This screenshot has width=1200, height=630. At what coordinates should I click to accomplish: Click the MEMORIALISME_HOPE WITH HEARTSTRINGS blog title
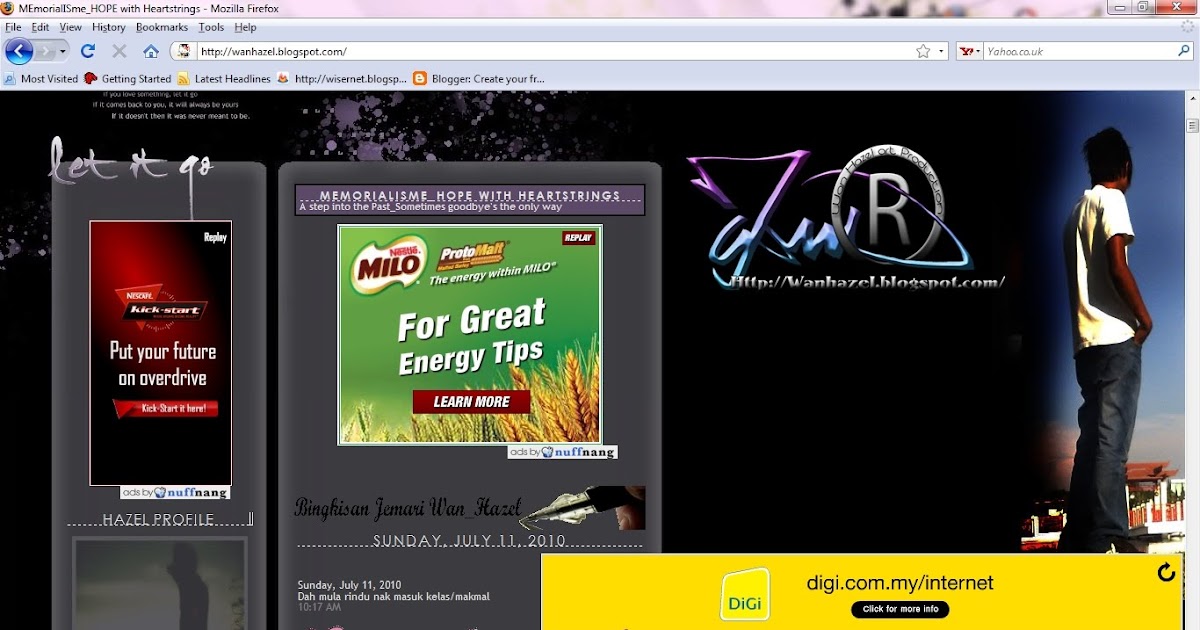tap(470, 195)
